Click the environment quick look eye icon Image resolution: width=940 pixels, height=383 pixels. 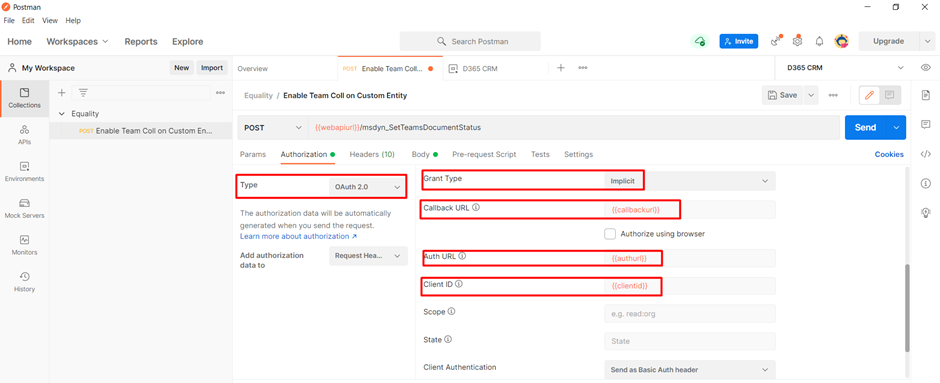(926, 68)
